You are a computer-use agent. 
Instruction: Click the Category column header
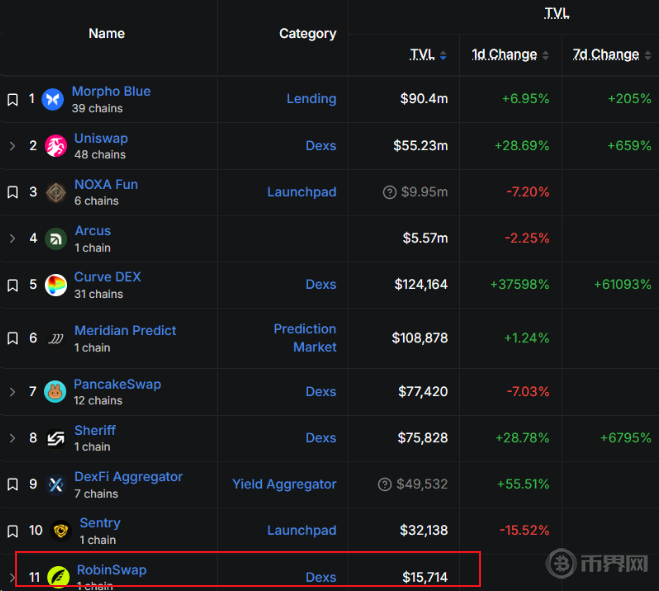(x=308, y=34)
